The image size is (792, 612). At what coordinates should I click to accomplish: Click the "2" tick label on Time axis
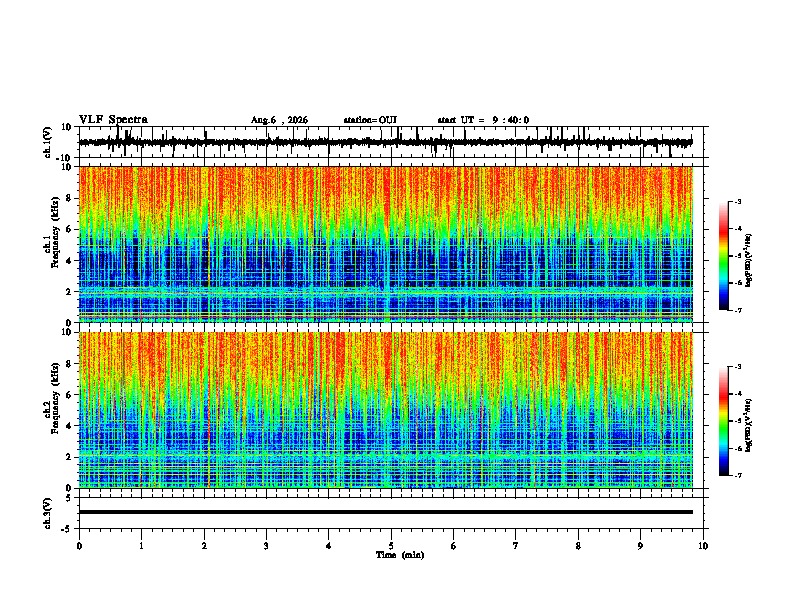click(x=204, y=546)
